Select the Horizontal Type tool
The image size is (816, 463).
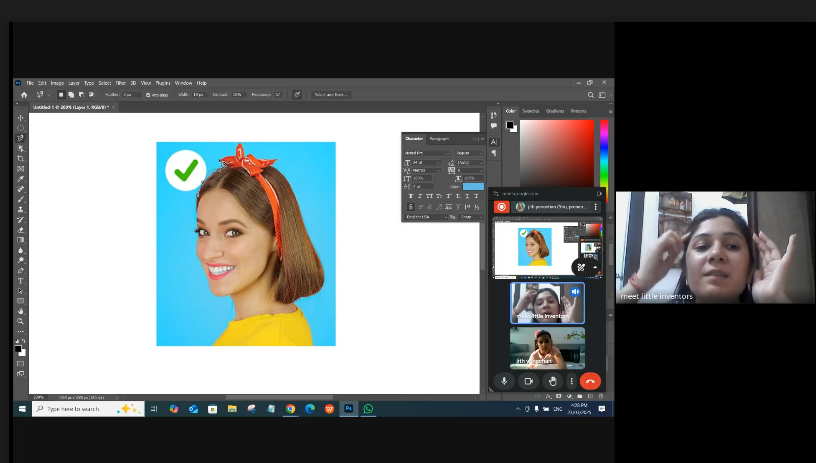[x=21, y=281]
